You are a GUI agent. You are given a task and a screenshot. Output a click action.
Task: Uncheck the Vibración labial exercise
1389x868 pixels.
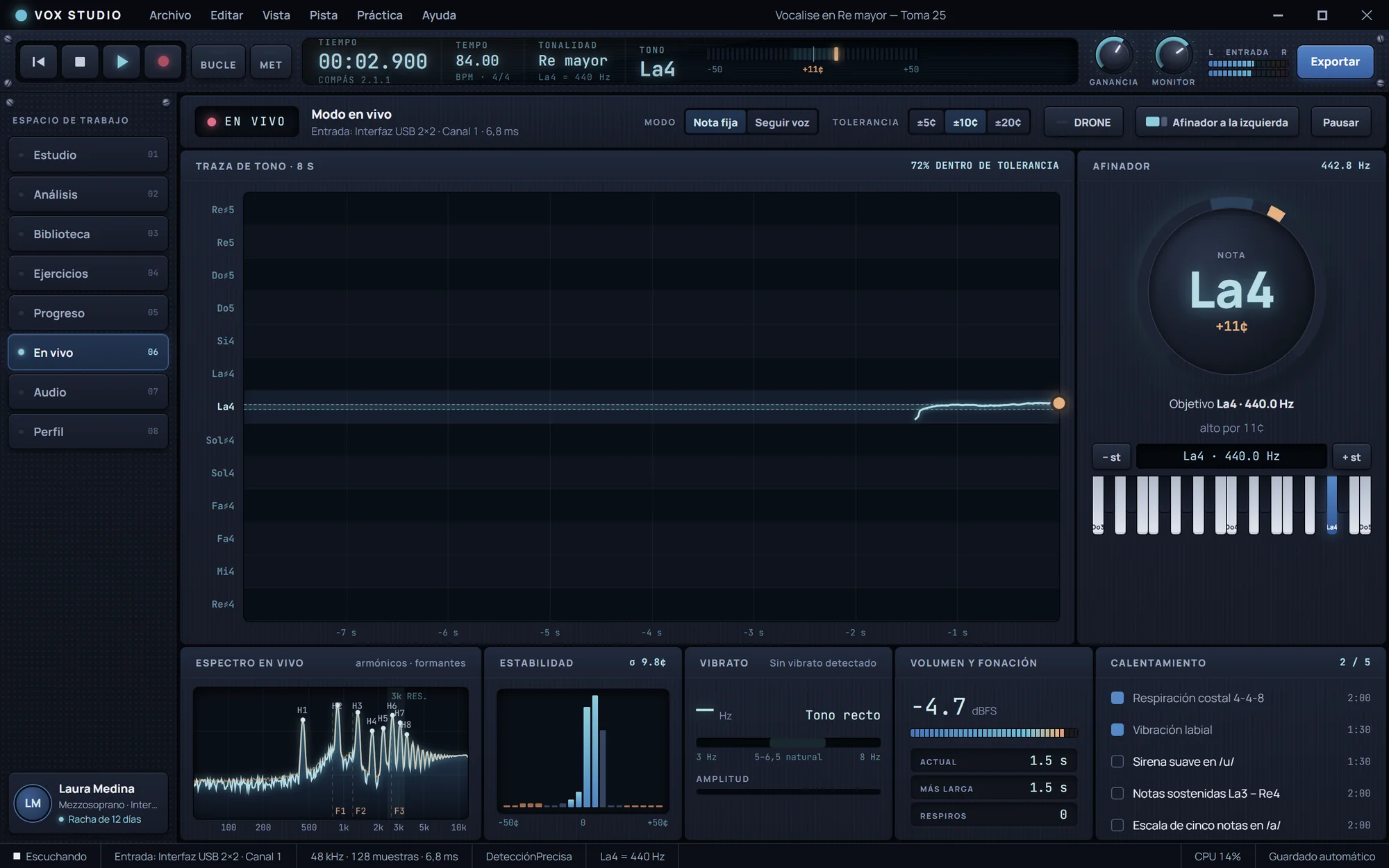1117,730
